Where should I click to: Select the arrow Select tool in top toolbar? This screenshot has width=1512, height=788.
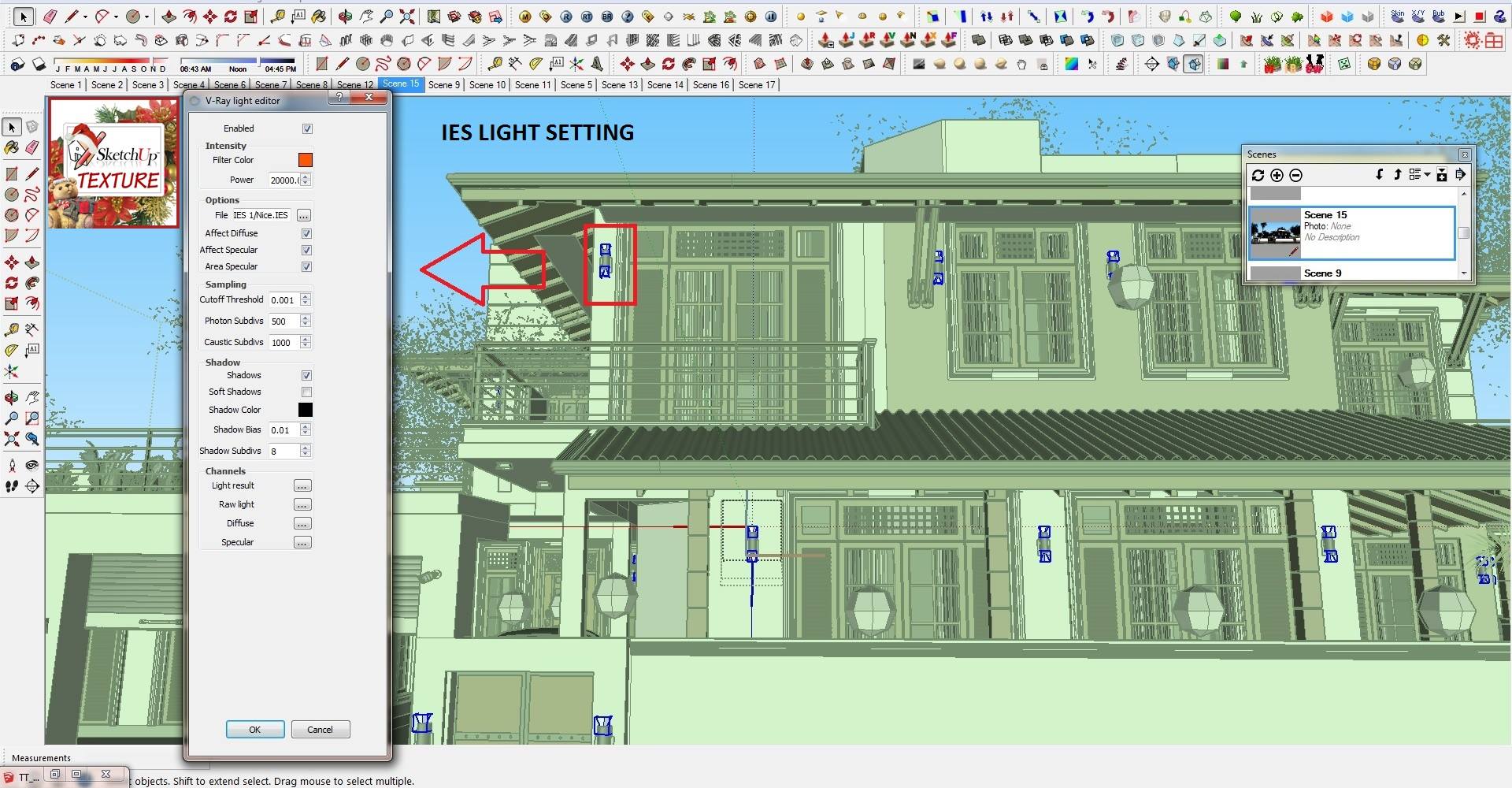coord(24,16)
